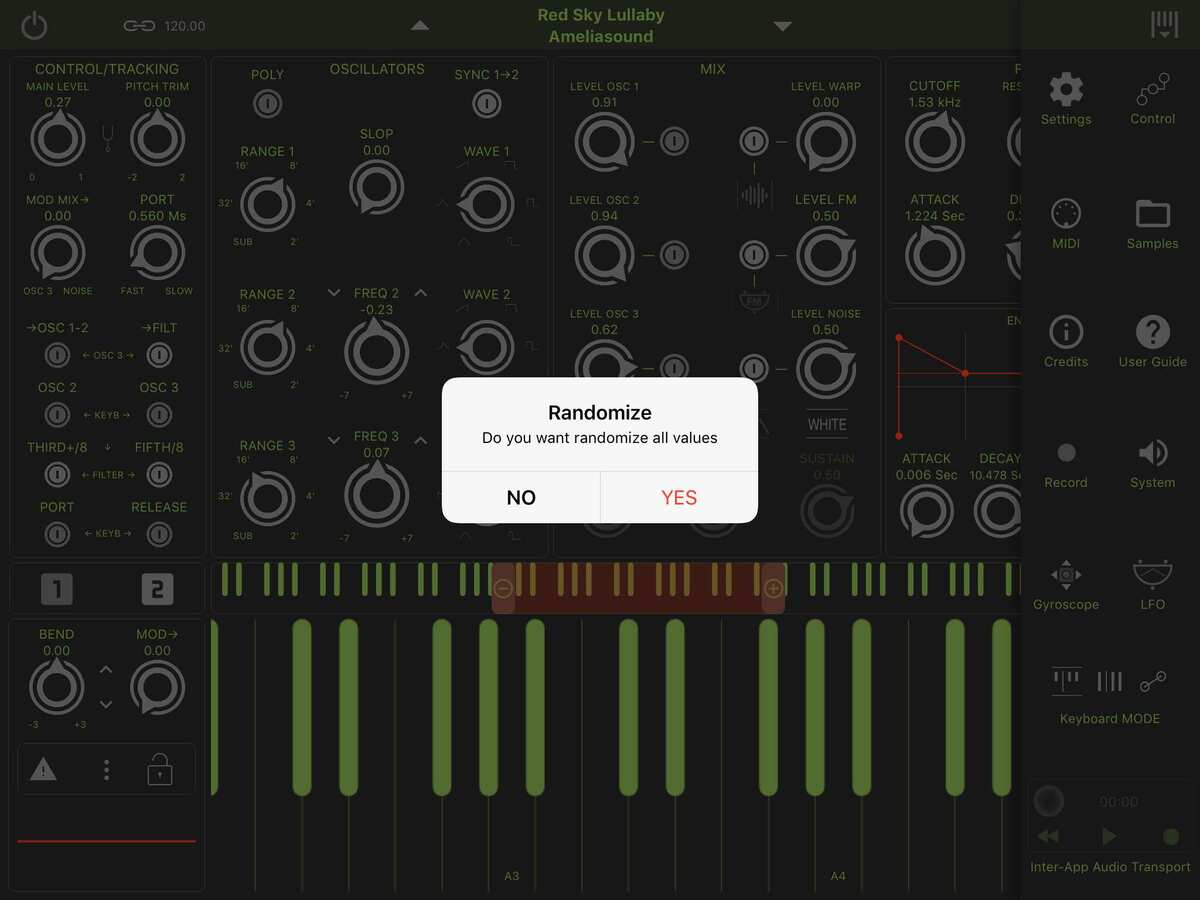
Task: Click the MOD MIX knob
Action: pos(57,254)
